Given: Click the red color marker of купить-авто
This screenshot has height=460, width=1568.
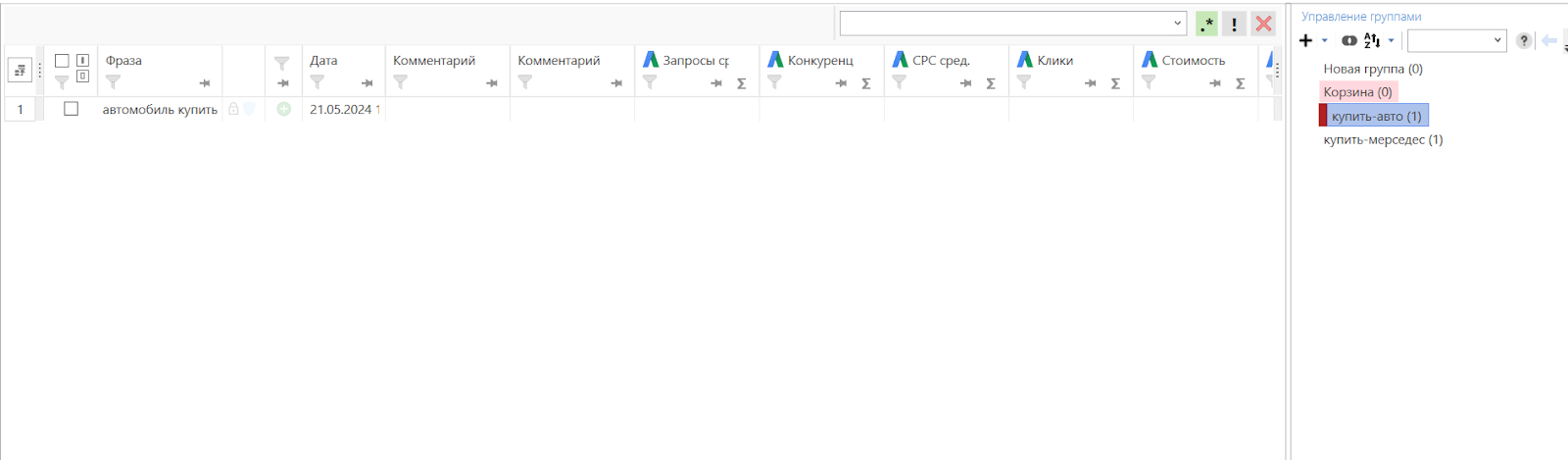Looking at the screenshot, I should (1323, 116).
